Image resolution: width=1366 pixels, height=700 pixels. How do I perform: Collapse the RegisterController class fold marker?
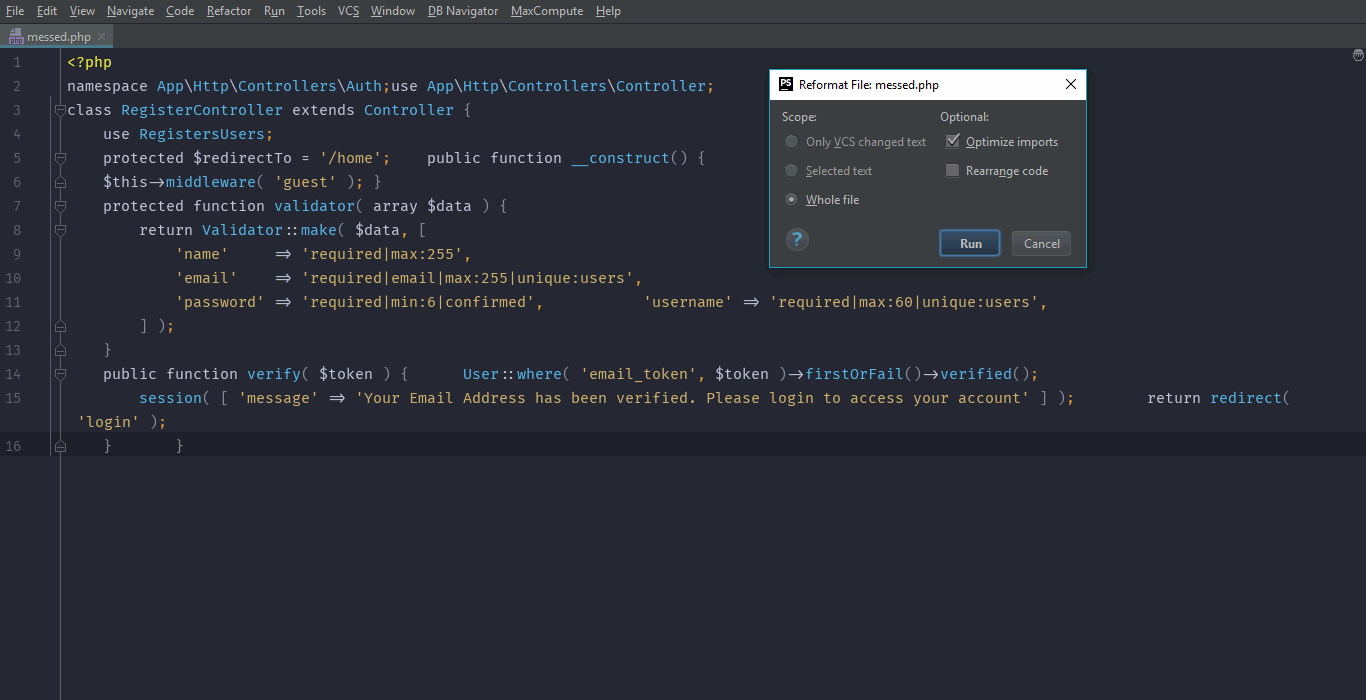click(x=60, y=110)
